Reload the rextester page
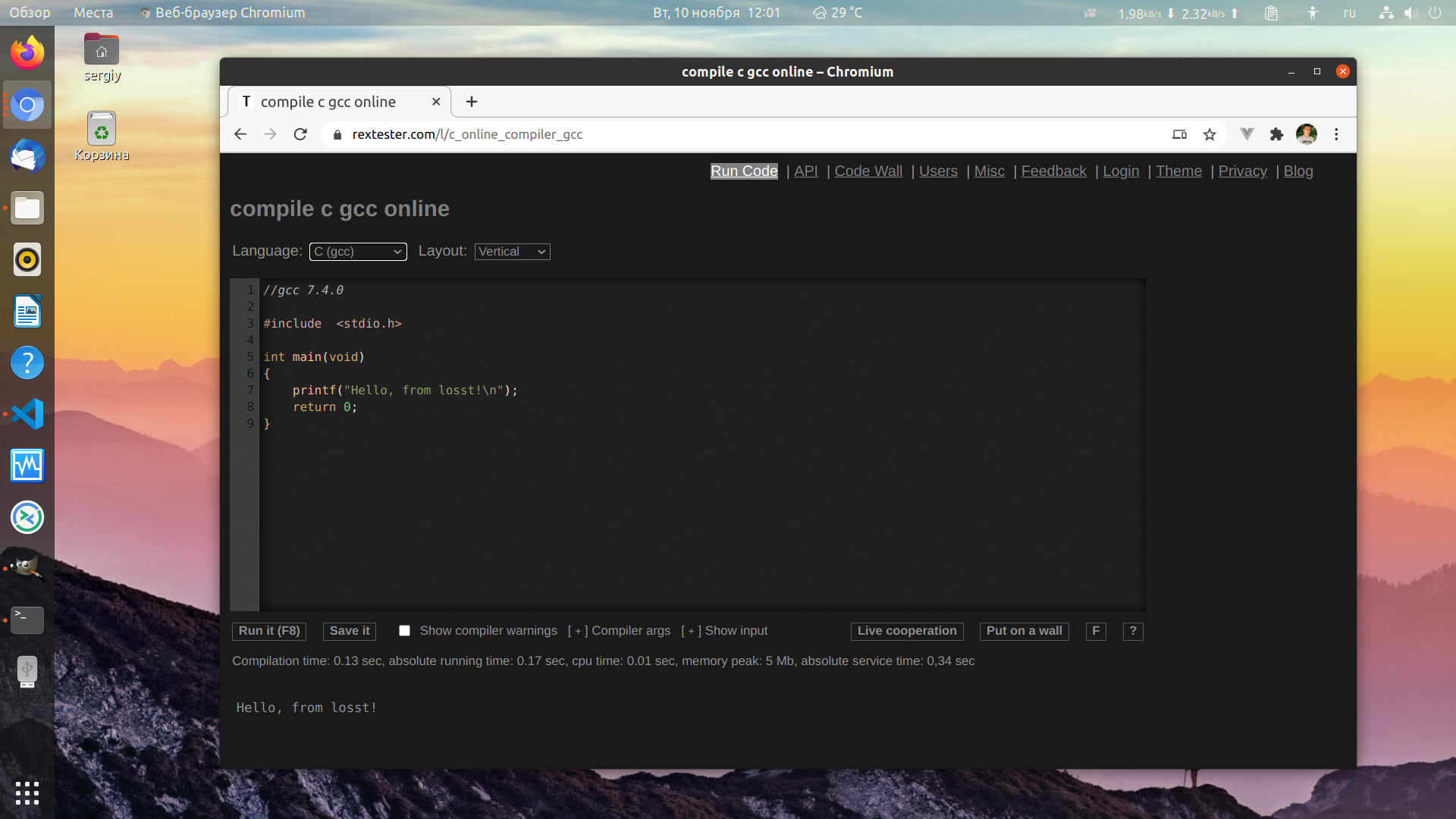Image resolution: width=1456 pixels, height=819 pixels. click(x=300, y=134)
